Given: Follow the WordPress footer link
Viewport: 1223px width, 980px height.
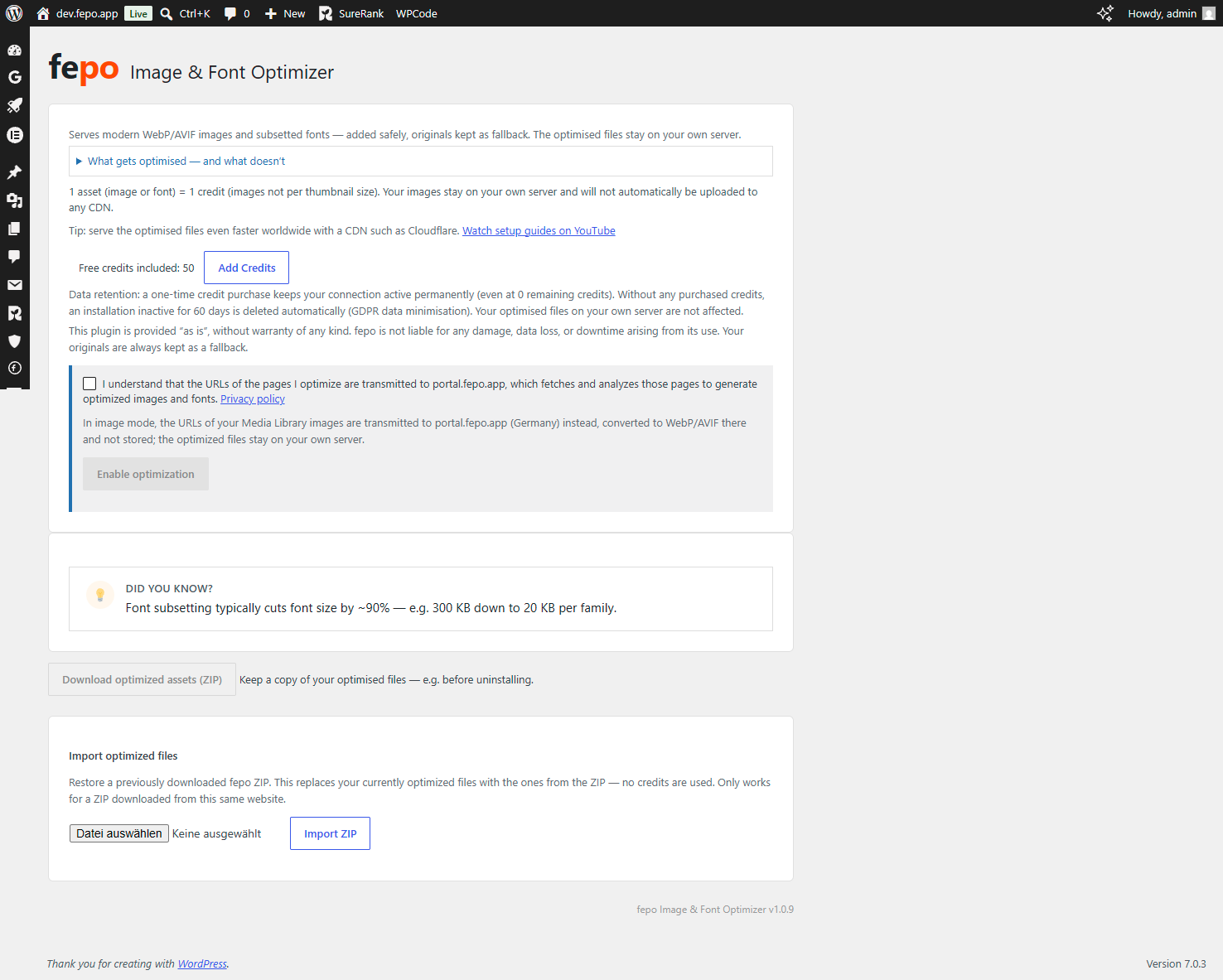Looking at the screenshot, I should [x=202, y=964].
